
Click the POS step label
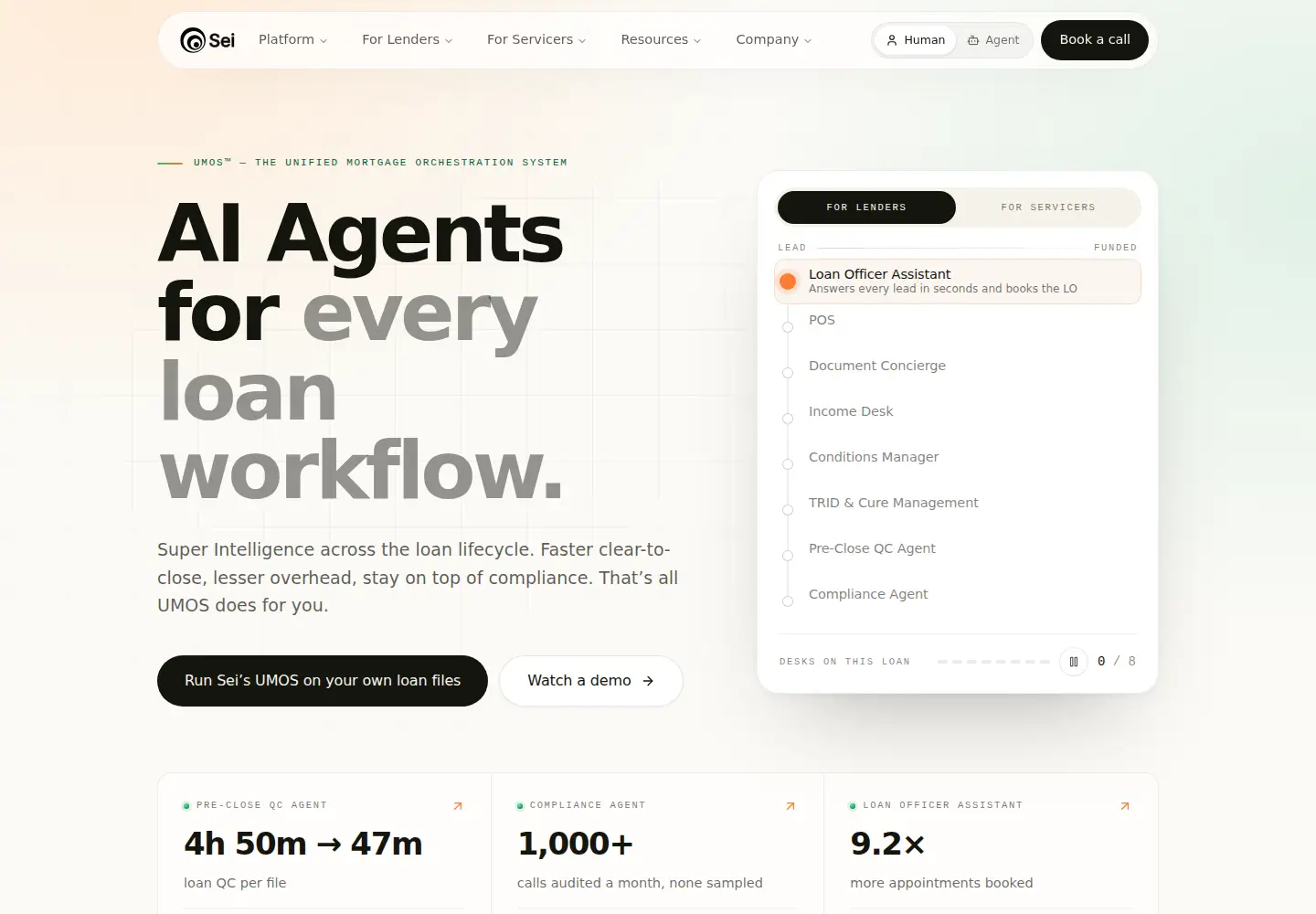(x=822, y=320)
